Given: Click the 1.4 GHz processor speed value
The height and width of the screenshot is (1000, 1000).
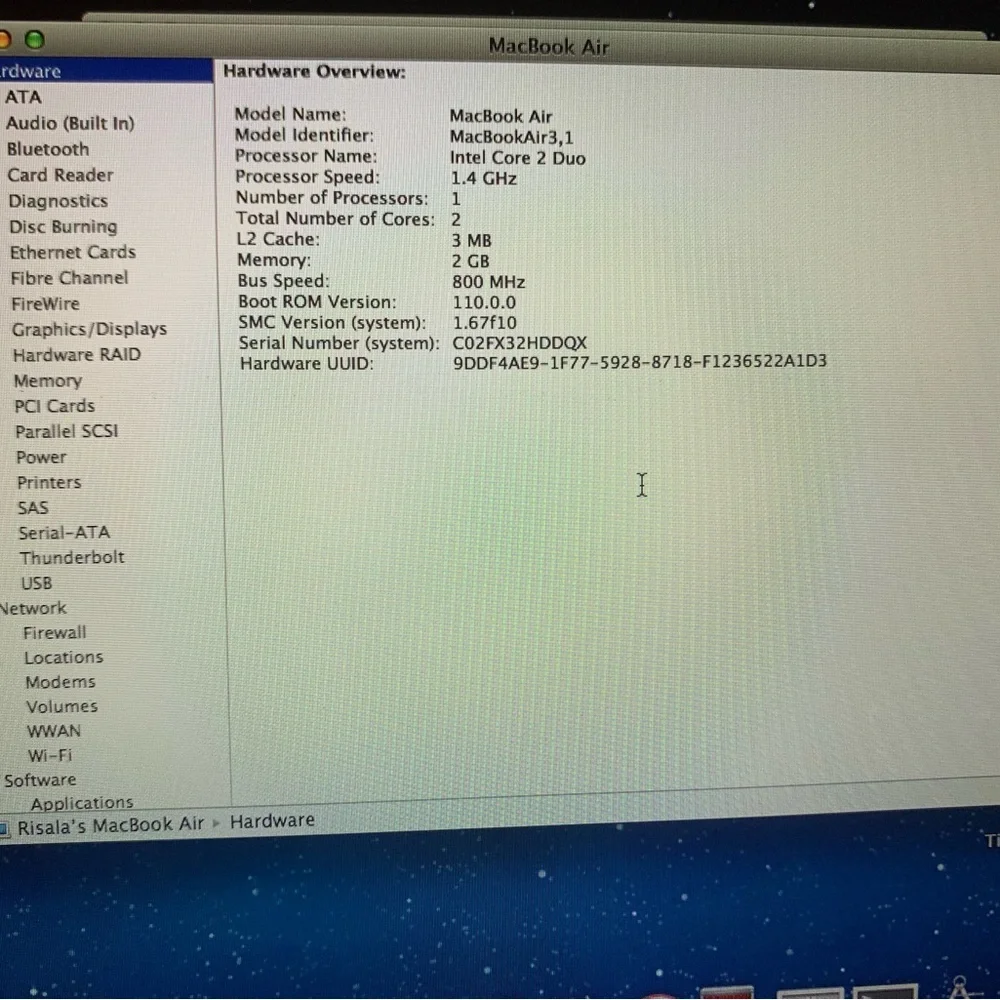Looking at the screenshot, I should (x=483, y=179).
